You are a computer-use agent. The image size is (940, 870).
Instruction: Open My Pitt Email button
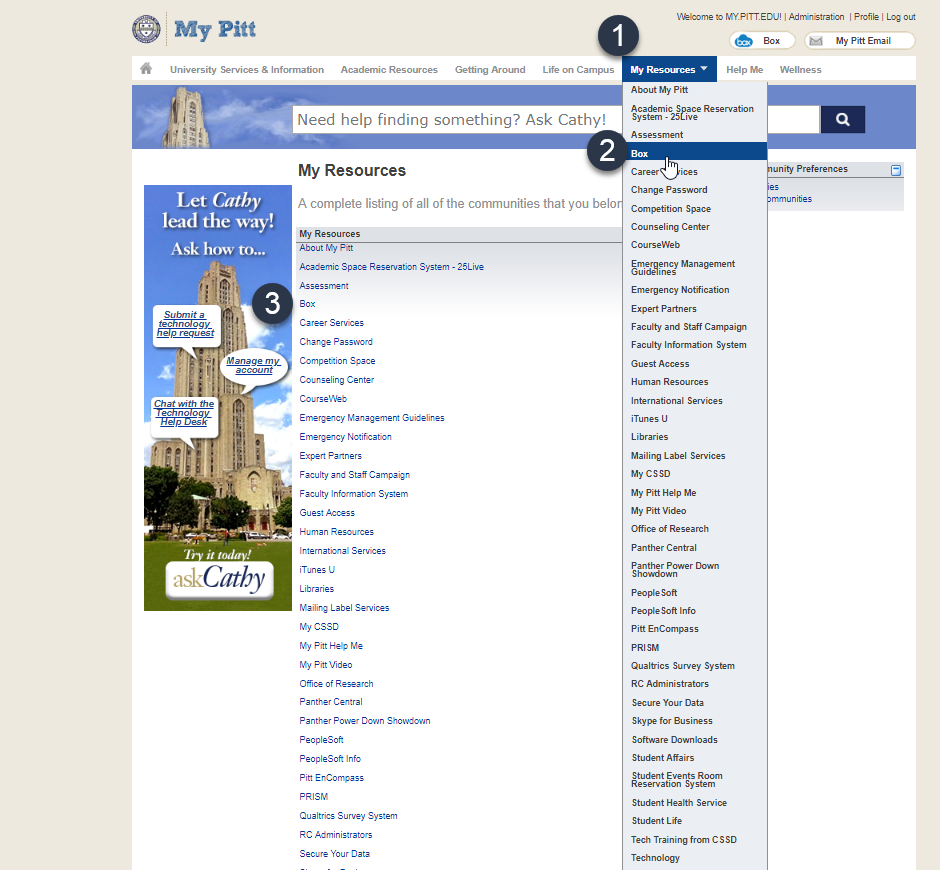point(860,41)
